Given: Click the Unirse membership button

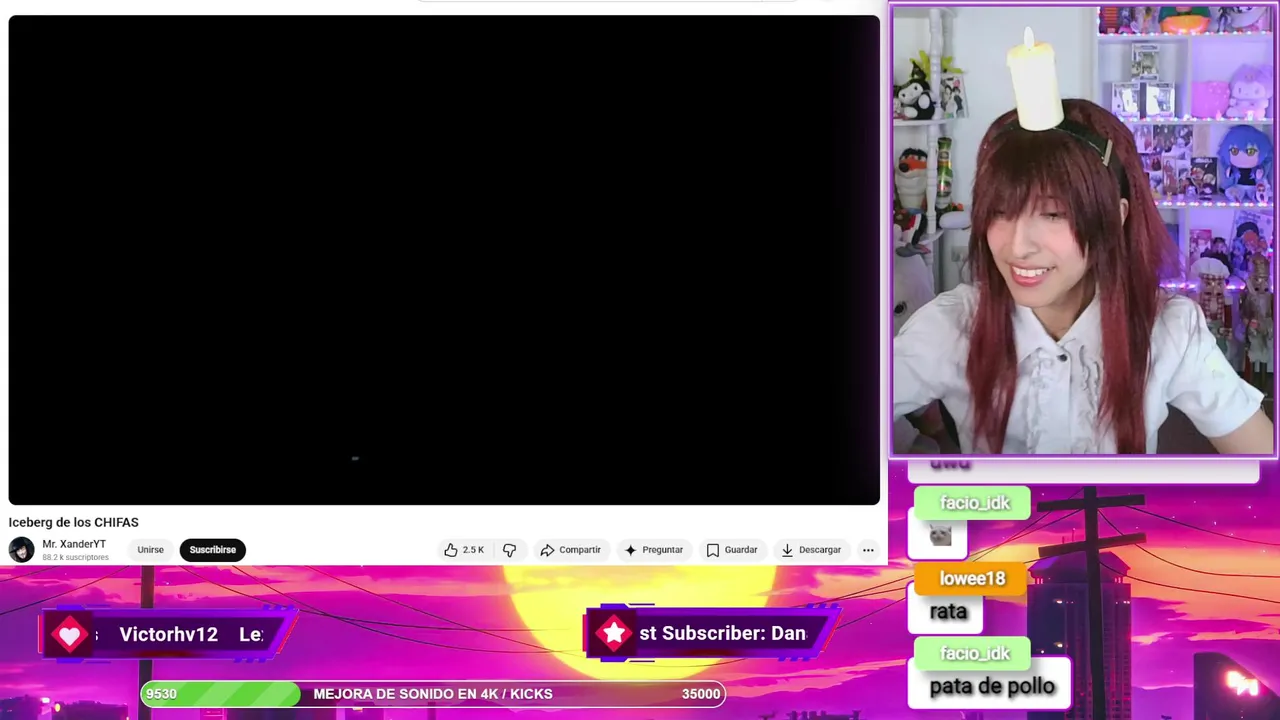Looking at the screenshot, I should point(150,549).
